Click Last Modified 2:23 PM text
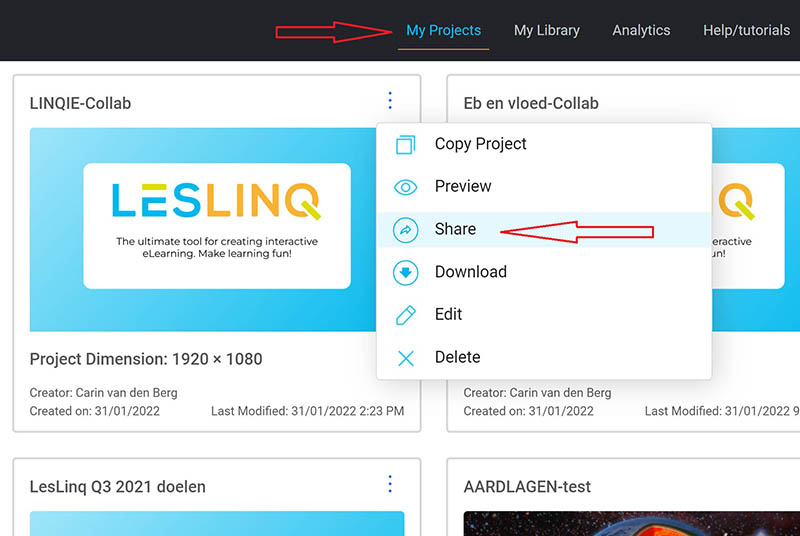 coord(308,411)
